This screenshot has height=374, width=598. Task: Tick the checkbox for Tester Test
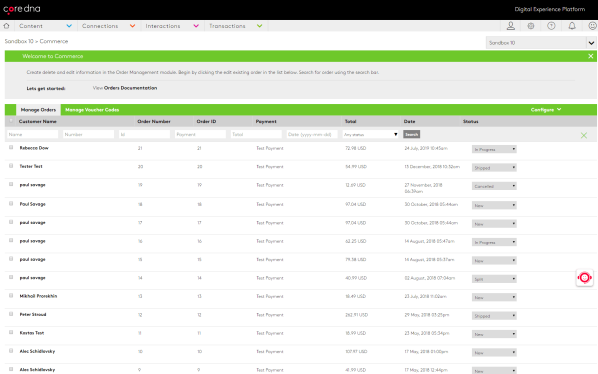(11, 165)
